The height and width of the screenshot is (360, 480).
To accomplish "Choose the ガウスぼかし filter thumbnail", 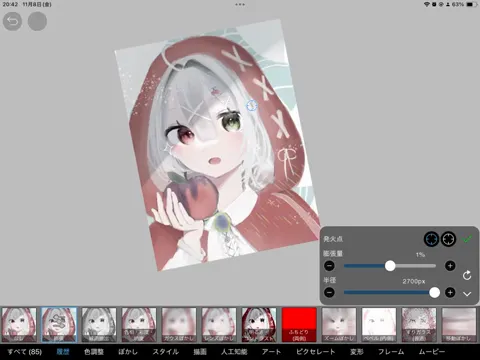I will [x=179, y=325].
